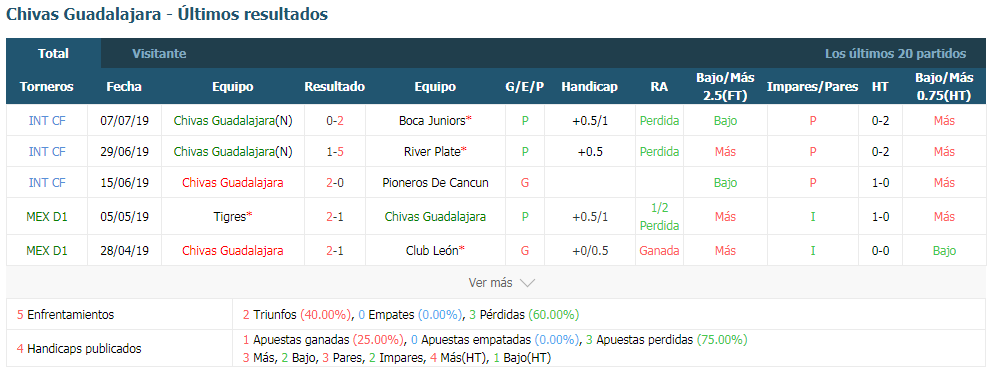Click the G/E/P column header
This screenshot has height=371, width=991.
(525, 87)
